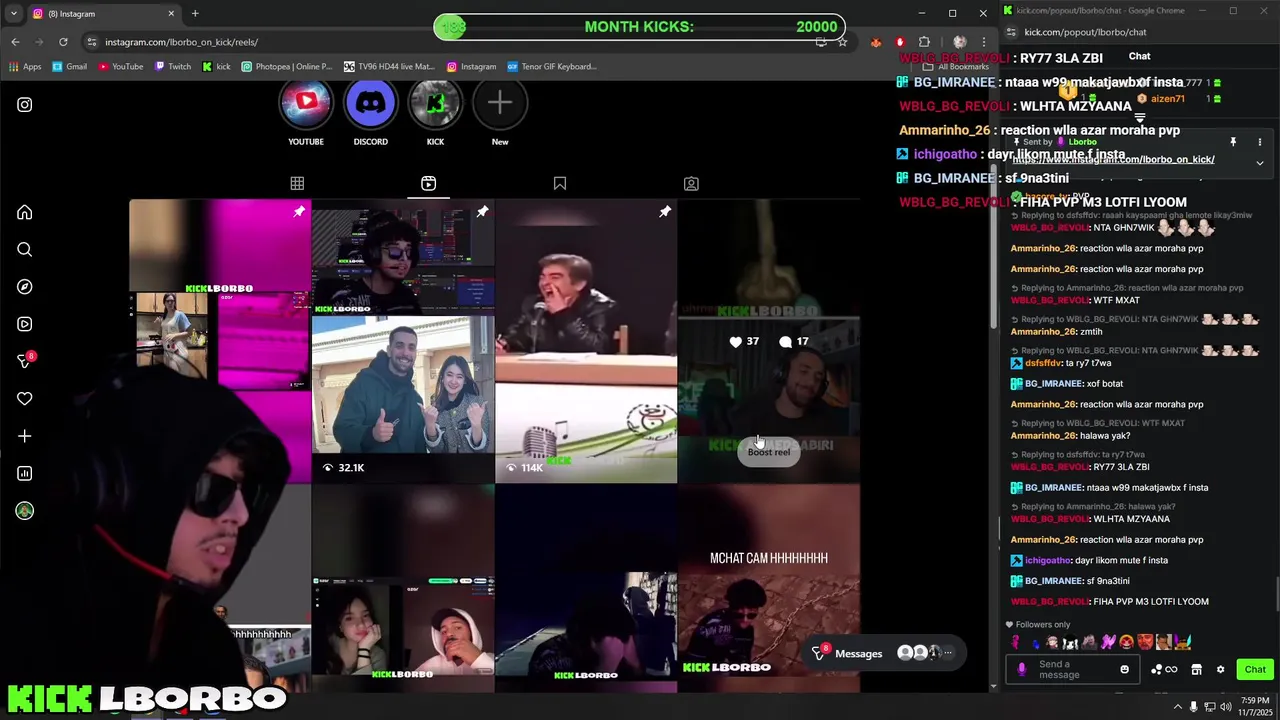Open the Chrome three-dot menu
The image size is (1280, 720).
pos(983,42)
